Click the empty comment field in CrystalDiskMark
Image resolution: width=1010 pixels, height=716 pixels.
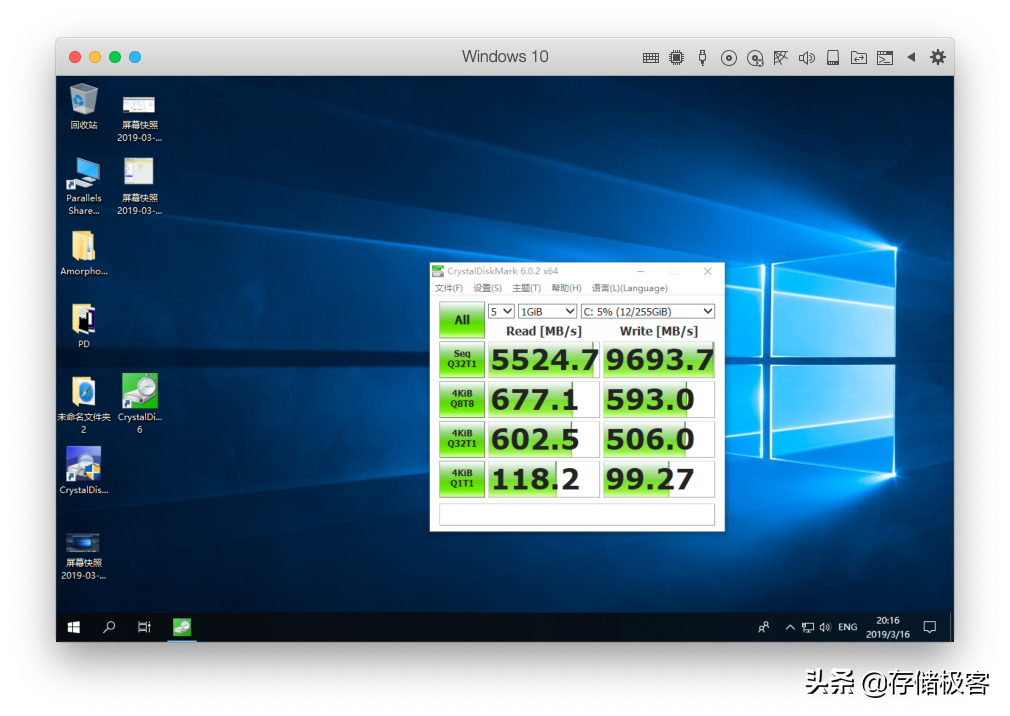pos(577,514)
